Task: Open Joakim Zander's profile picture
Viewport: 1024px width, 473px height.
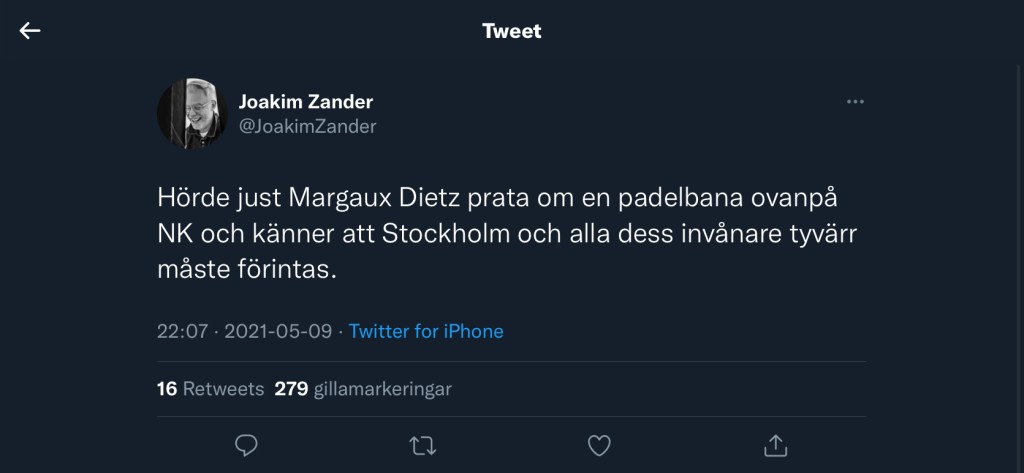Action: point(192,114)
